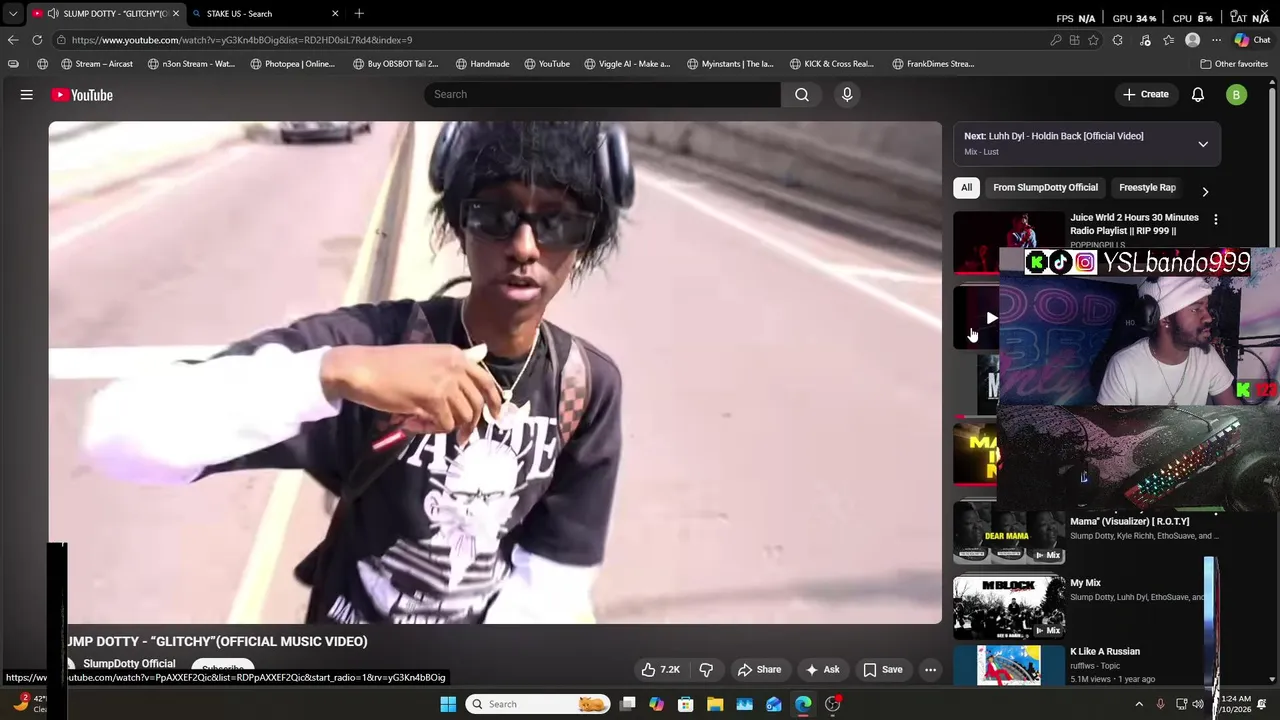The height and width of the screenshot is (720, 1280).
Task: Open the Viggle AI bookmark
Action: pos(627,64)
